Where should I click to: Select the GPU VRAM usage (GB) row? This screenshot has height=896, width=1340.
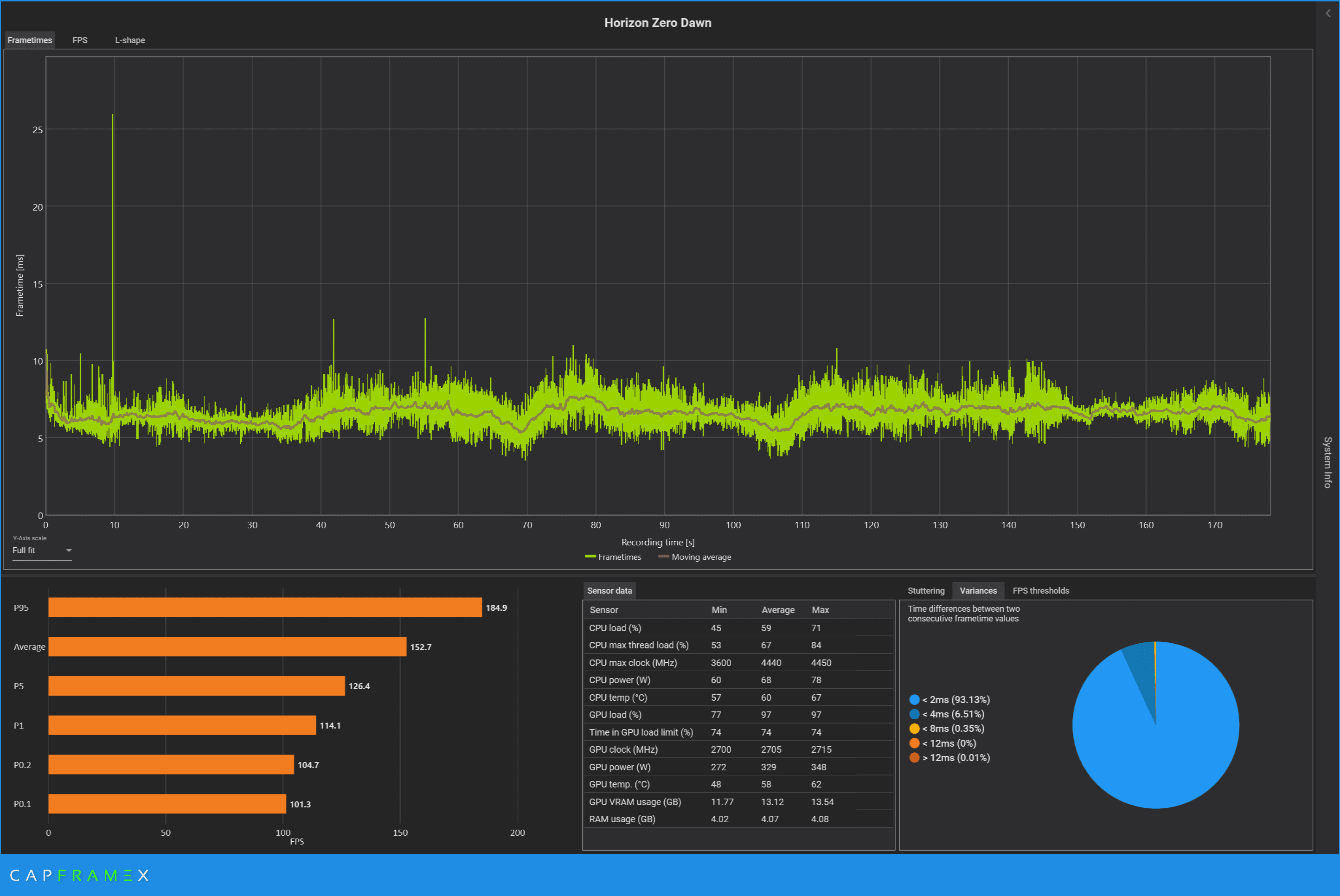pyautogui.click(x=738, y=802)
